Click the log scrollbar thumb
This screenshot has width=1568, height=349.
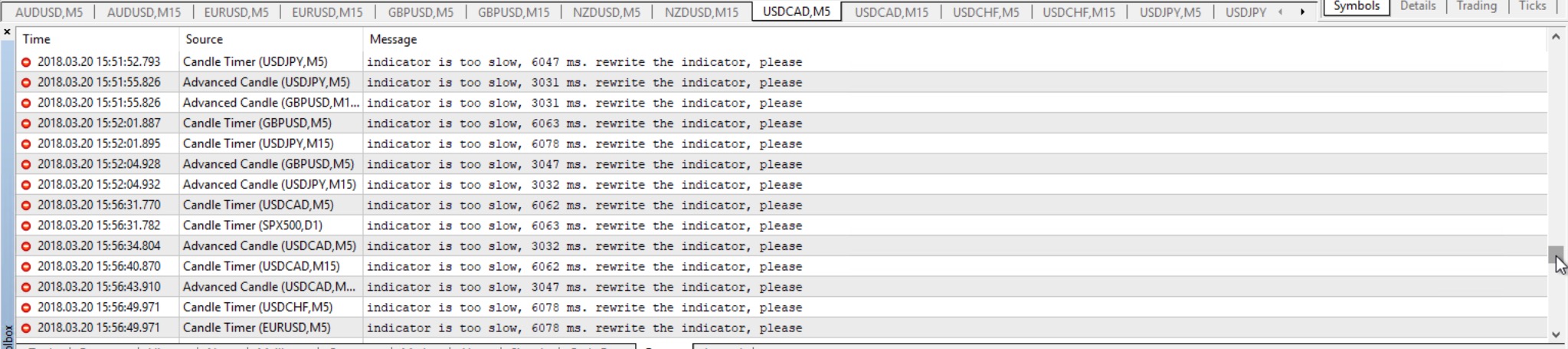click(1556, 255)
